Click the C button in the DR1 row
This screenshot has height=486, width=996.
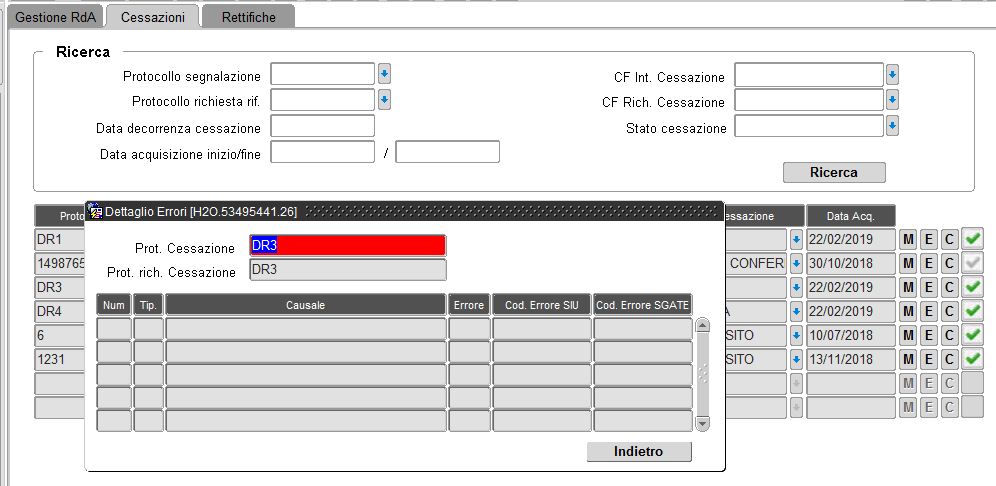(x=949, y=240)
